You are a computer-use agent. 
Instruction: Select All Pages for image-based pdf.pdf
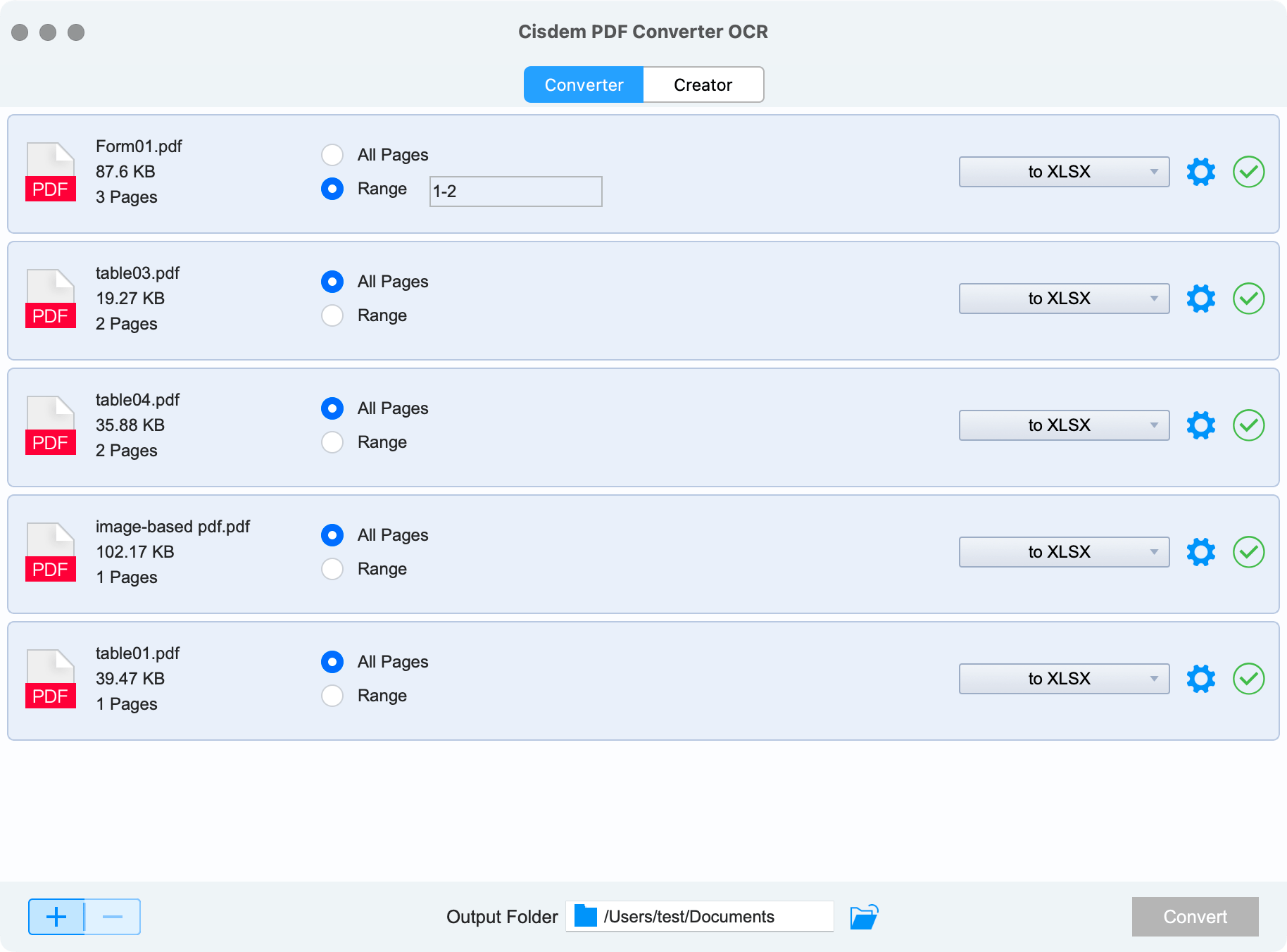click(332, 535)
